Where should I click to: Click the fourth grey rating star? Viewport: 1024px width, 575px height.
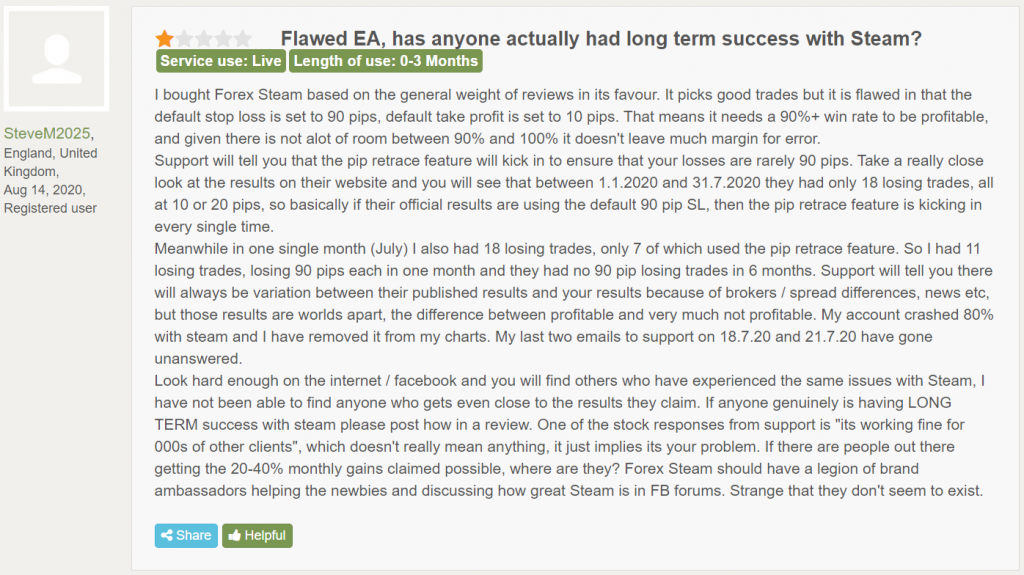tap(224, 39)
